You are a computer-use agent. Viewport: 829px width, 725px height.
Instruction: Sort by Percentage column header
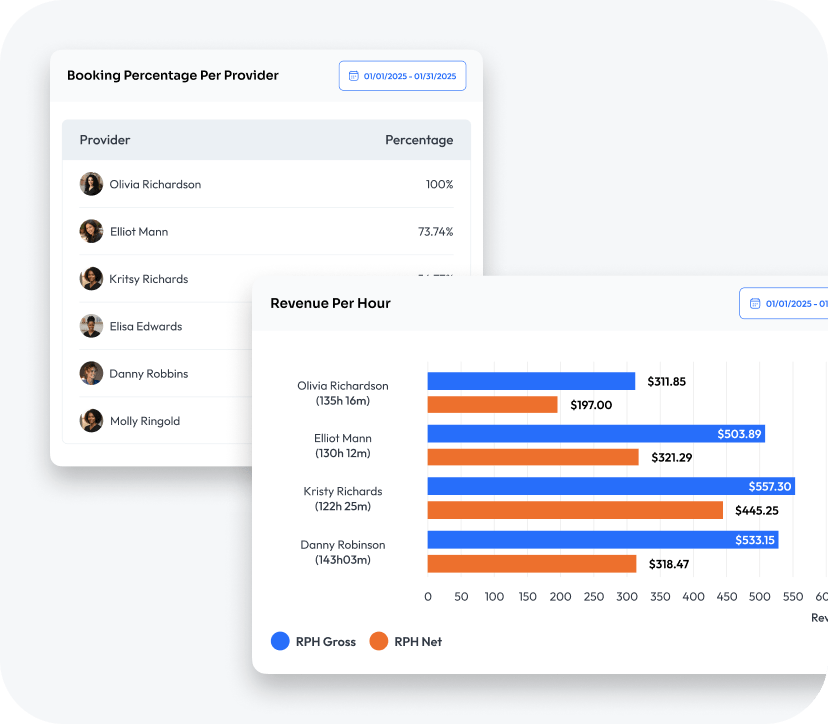click(419, 140)
